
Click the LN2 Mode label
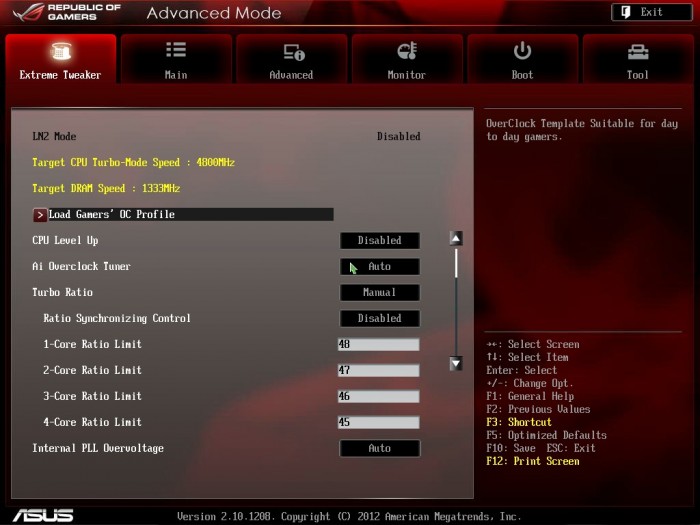click(54, 136)
